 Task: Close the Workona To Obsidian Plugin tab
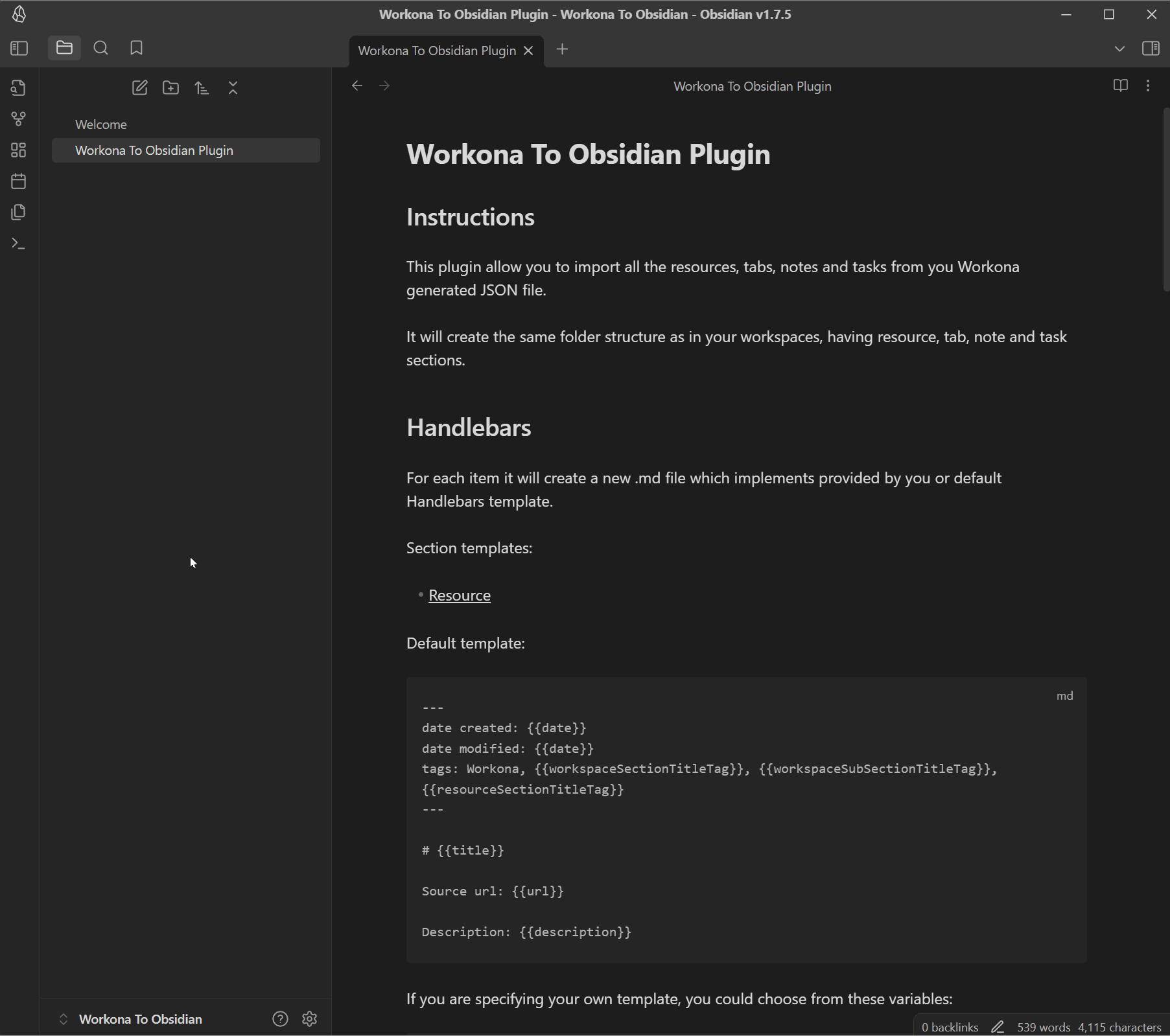(x=528, y=51)
